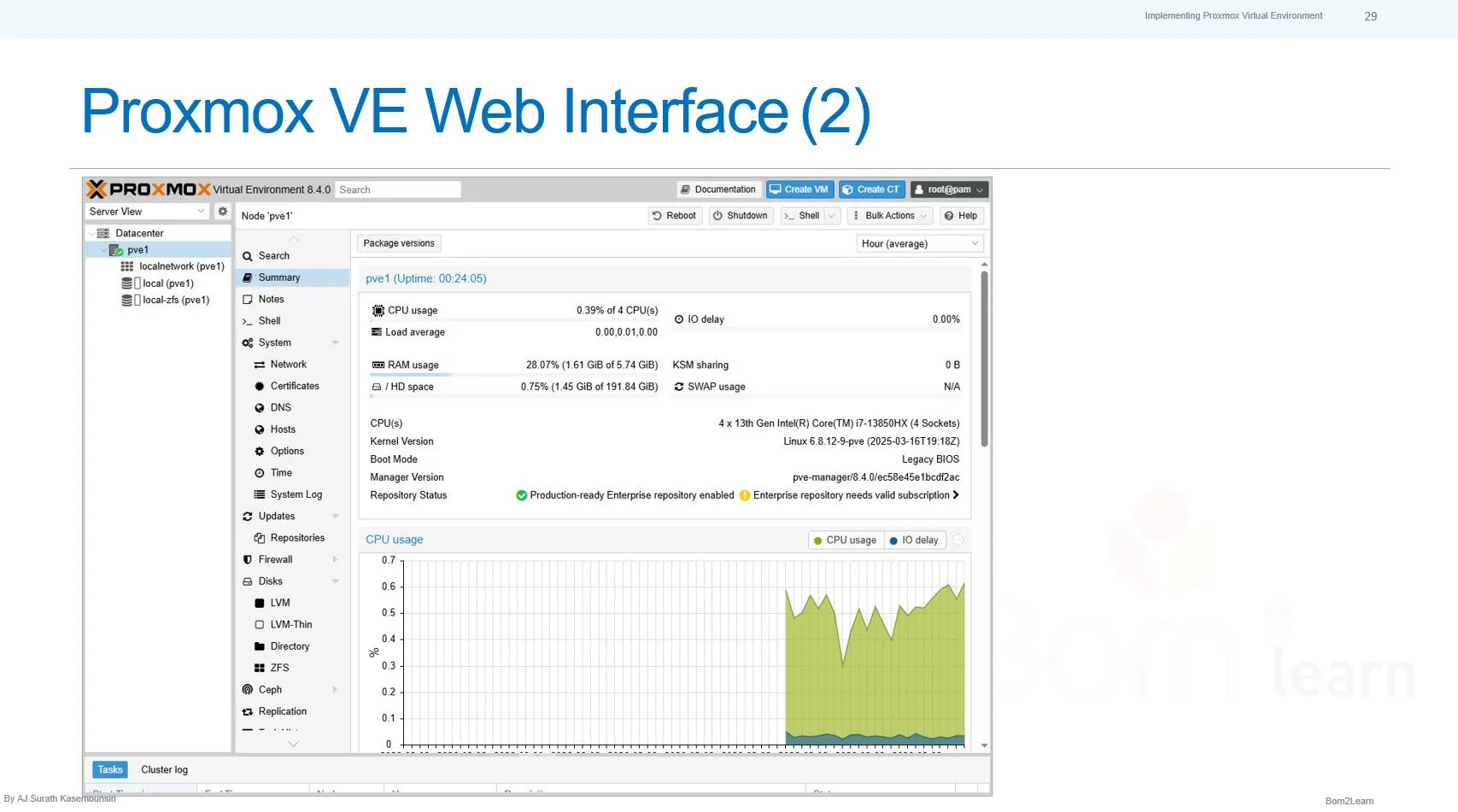Screen dimensions: 1458x812
Task: Collapse the System submenu arrow
Action: [x=336, y=342]
